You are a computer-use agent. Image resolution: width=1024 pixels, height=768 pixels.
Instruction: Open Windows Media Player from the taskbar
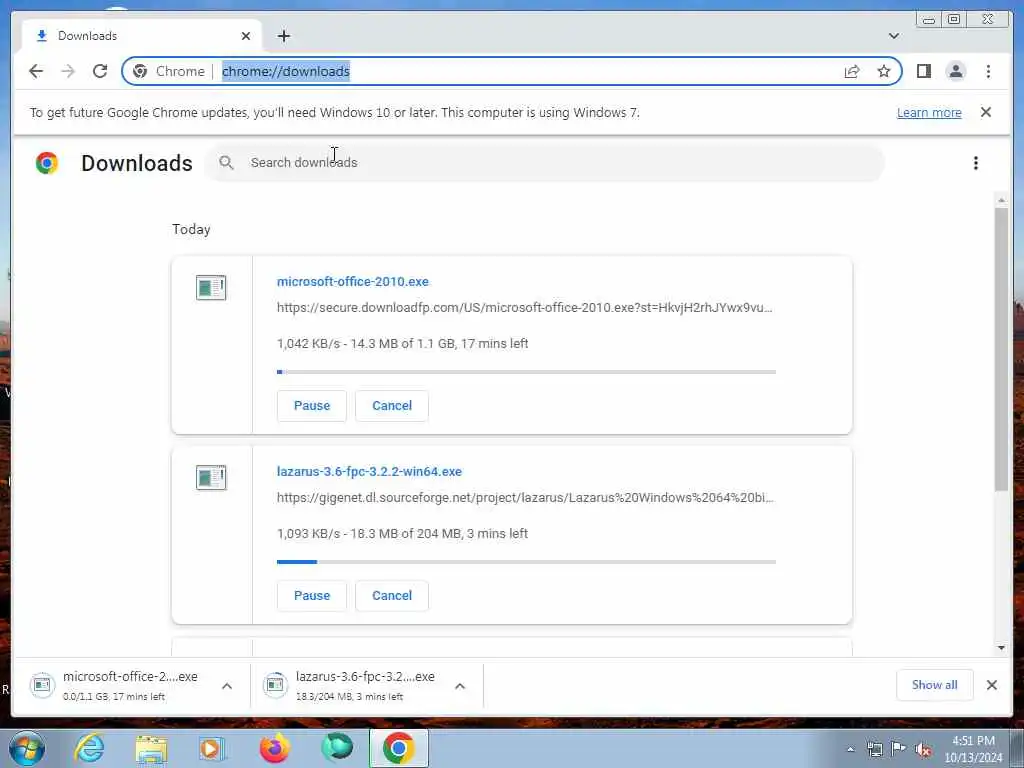pos(212,748)
